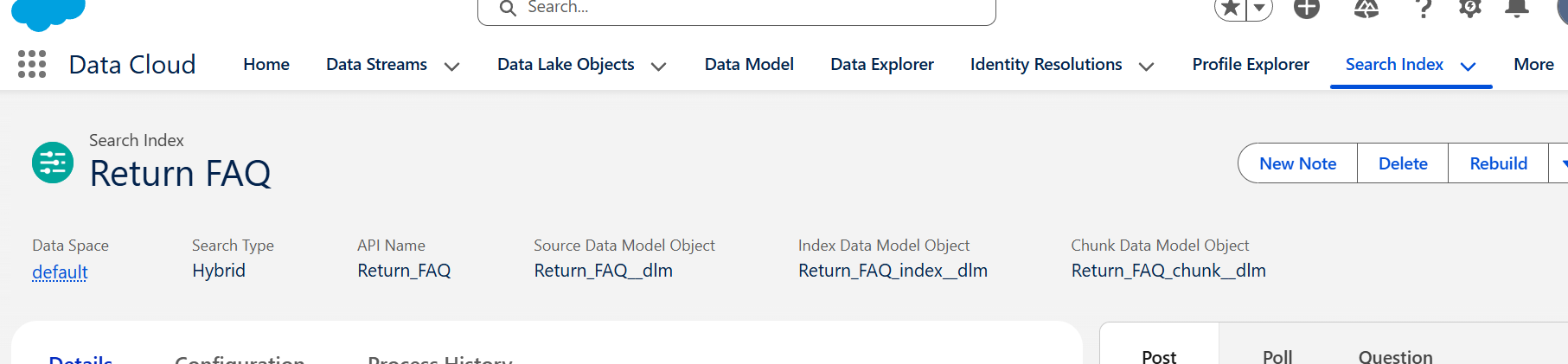Expand the Search Index tab chevron
This screenshot has height=364, width=1568.
pos(1468,66)
